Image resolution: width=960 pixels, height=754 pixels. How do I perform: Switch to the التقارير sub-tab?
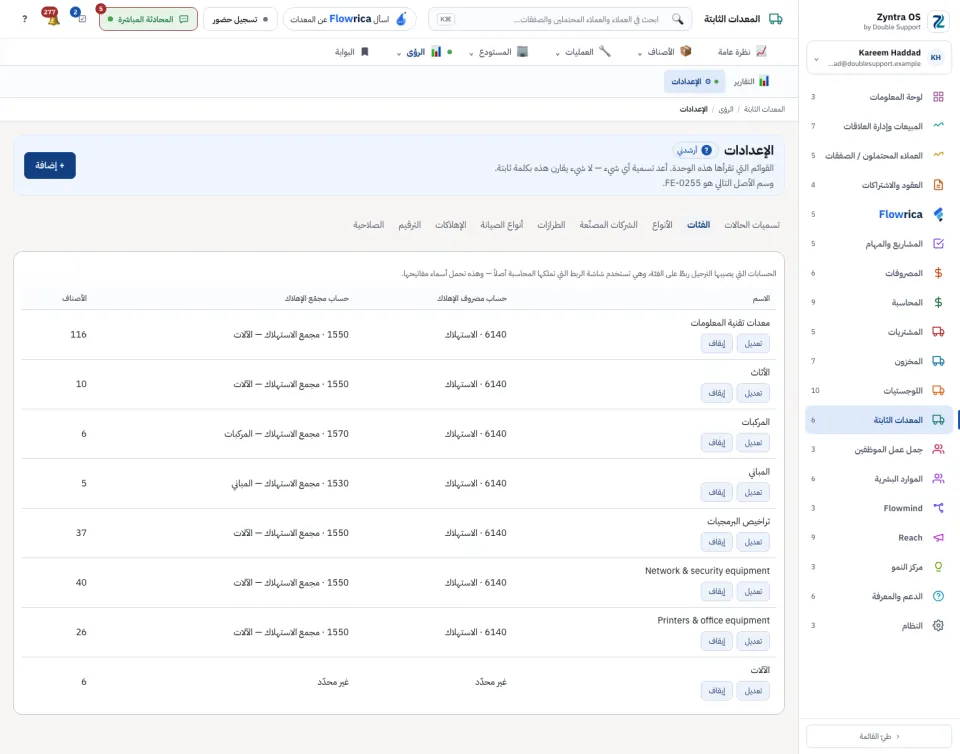[x=751, y=81]
